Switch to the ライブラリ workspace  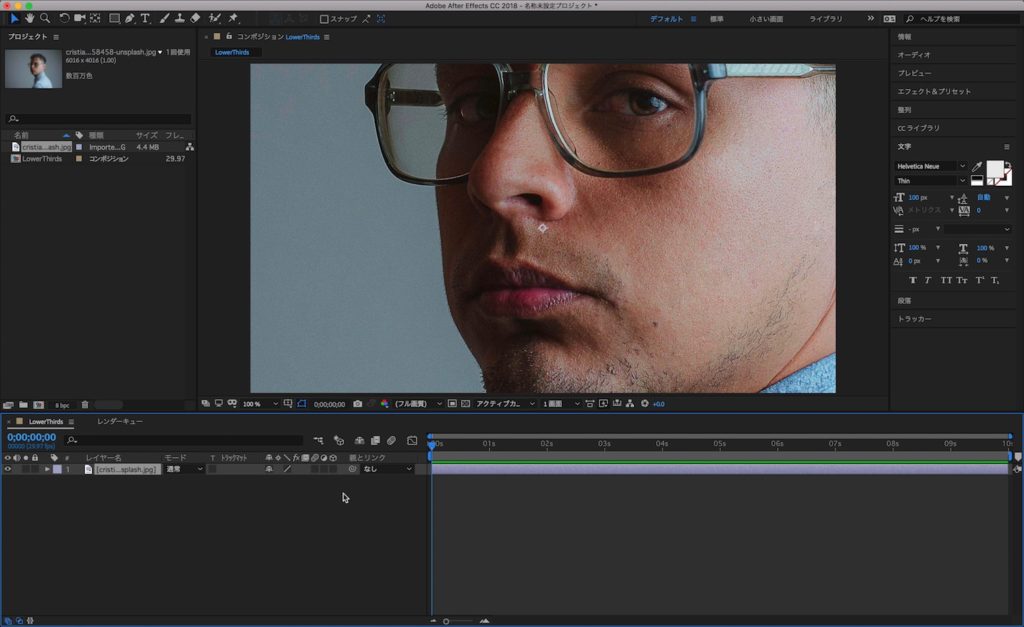[x=826, y=19]
